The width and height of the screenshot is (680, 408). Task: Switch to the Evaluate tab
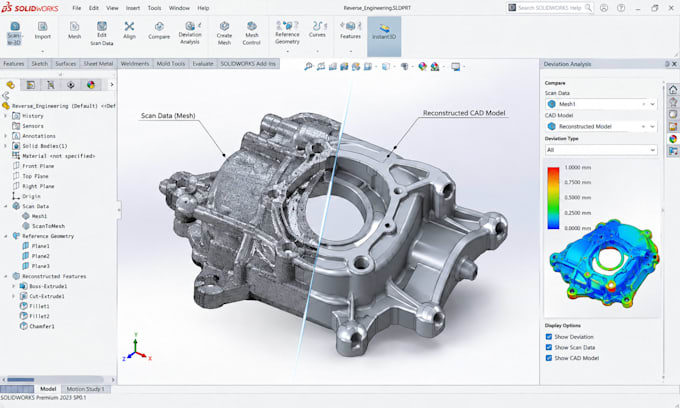pos(203,64)
